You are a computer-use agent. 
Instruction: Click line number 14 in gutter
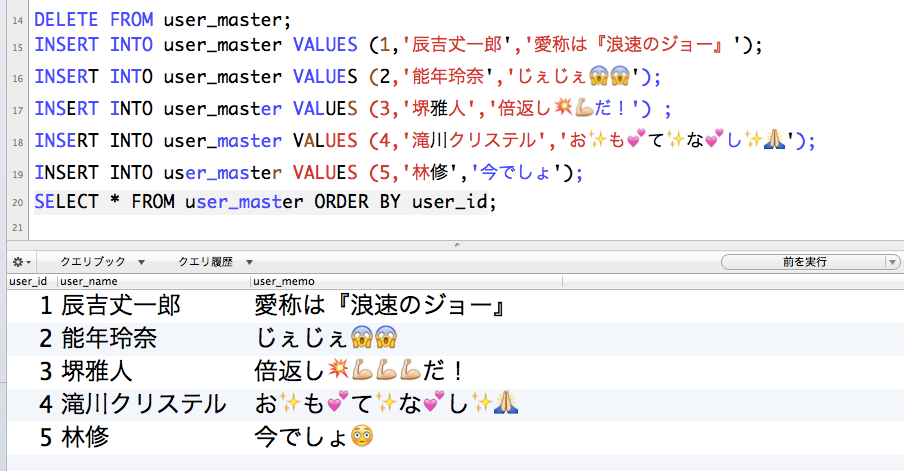click(17, 21)
